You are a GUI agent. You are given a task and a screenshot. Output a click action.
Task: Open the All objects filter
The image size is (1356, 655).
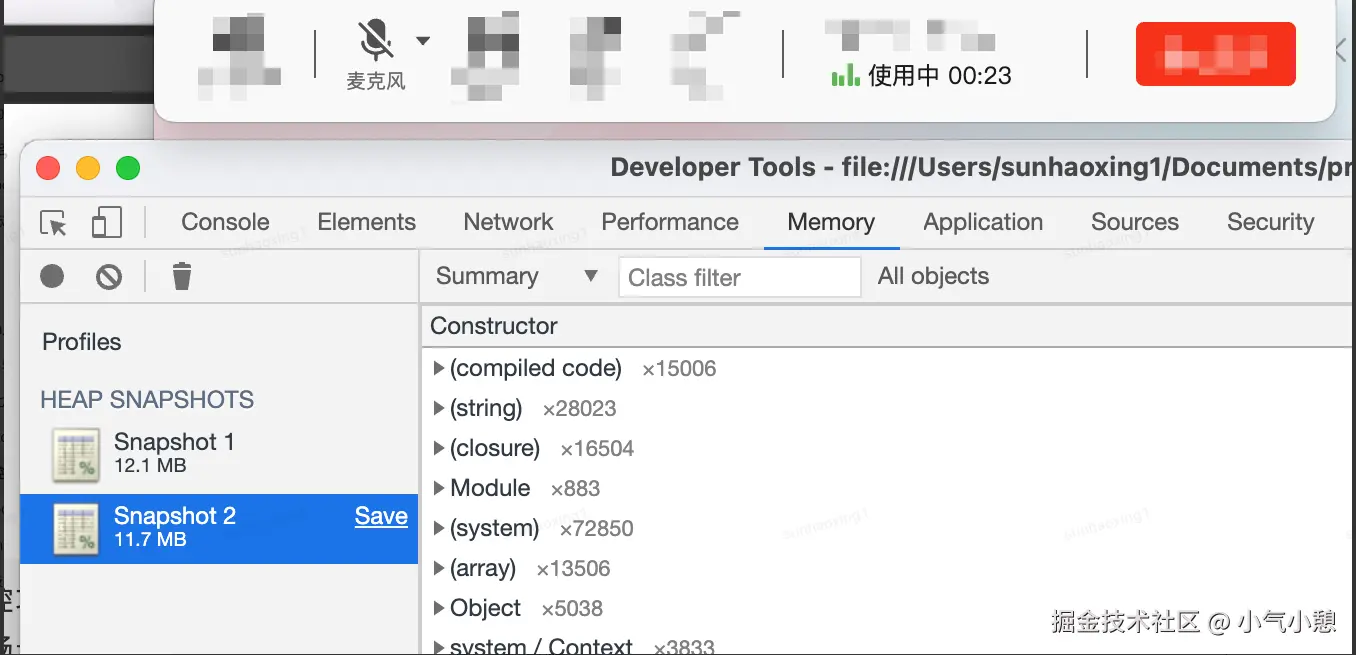tap(933, 277)
